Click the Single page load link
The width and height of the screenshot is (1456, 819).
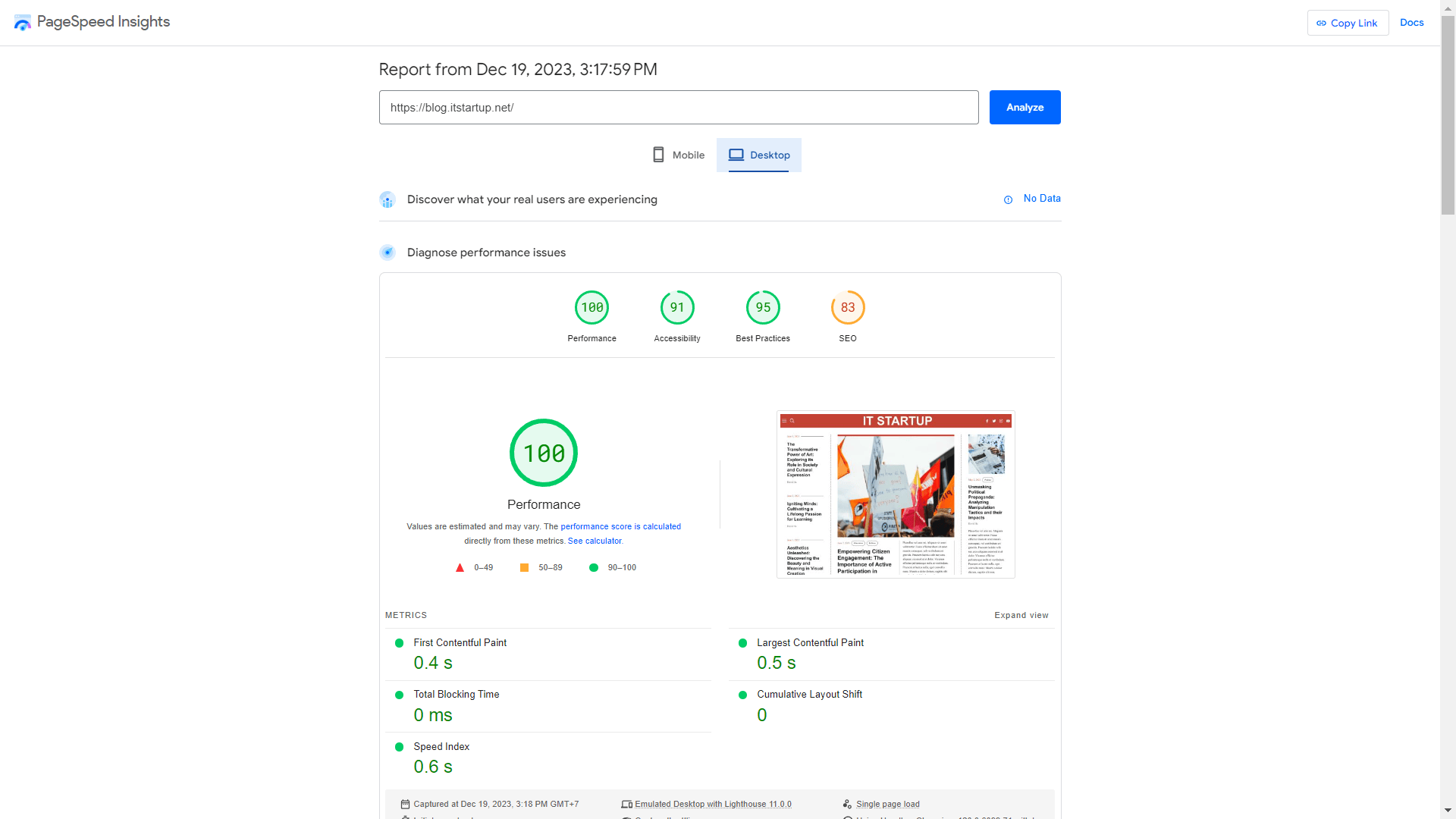tap(887, 804)
